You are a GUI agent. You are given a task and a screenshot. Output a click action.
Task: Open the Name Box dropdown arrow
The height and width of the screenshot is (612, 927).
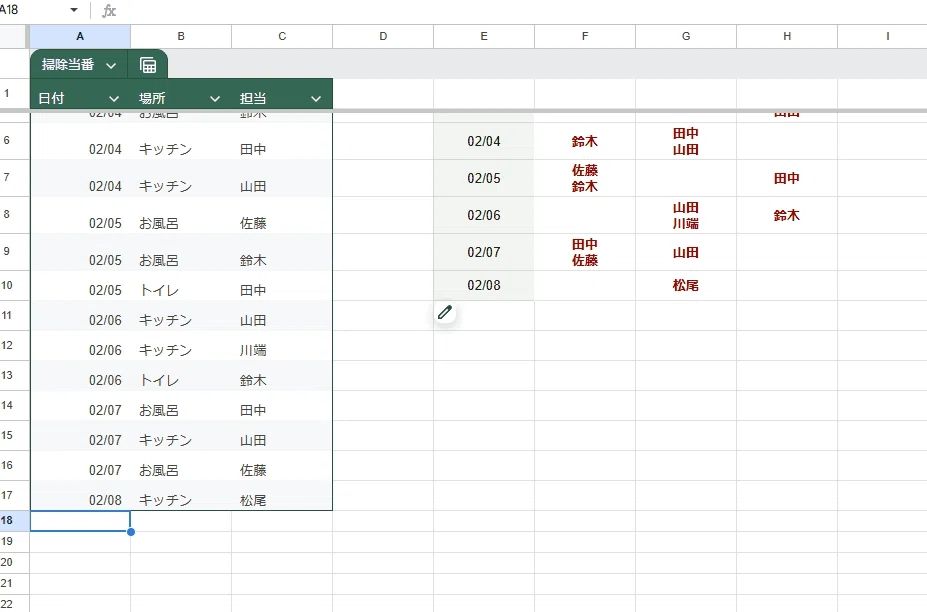[74, 10]
